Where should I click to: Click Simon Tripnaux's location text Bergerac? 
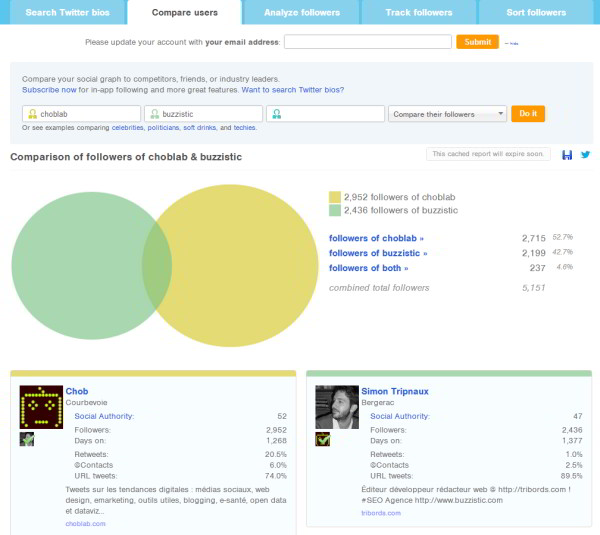click(x=378, y=403)
